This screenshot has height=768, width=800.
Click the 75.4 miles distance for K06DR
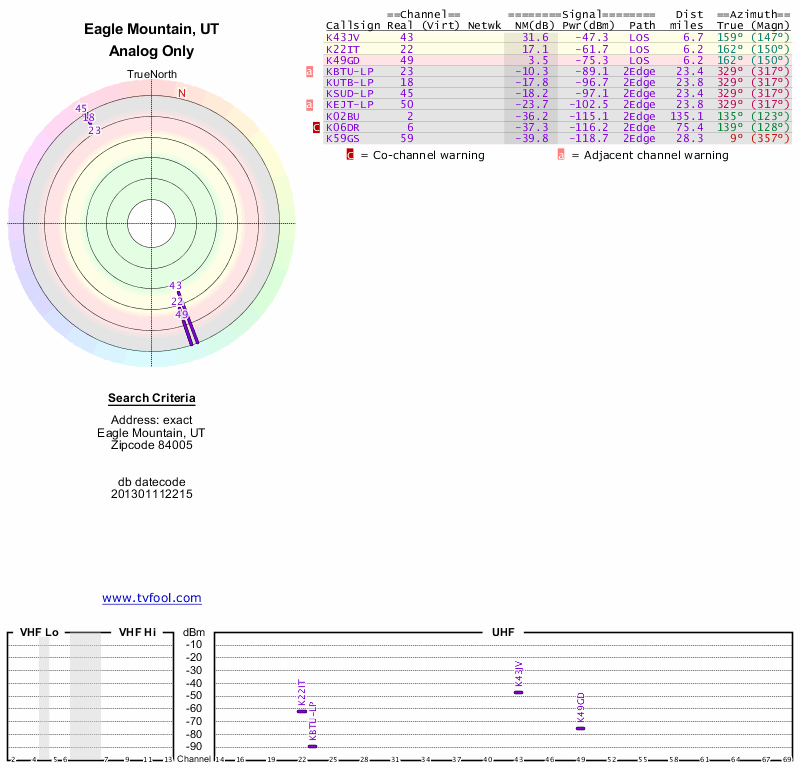(x=690, y=127)
